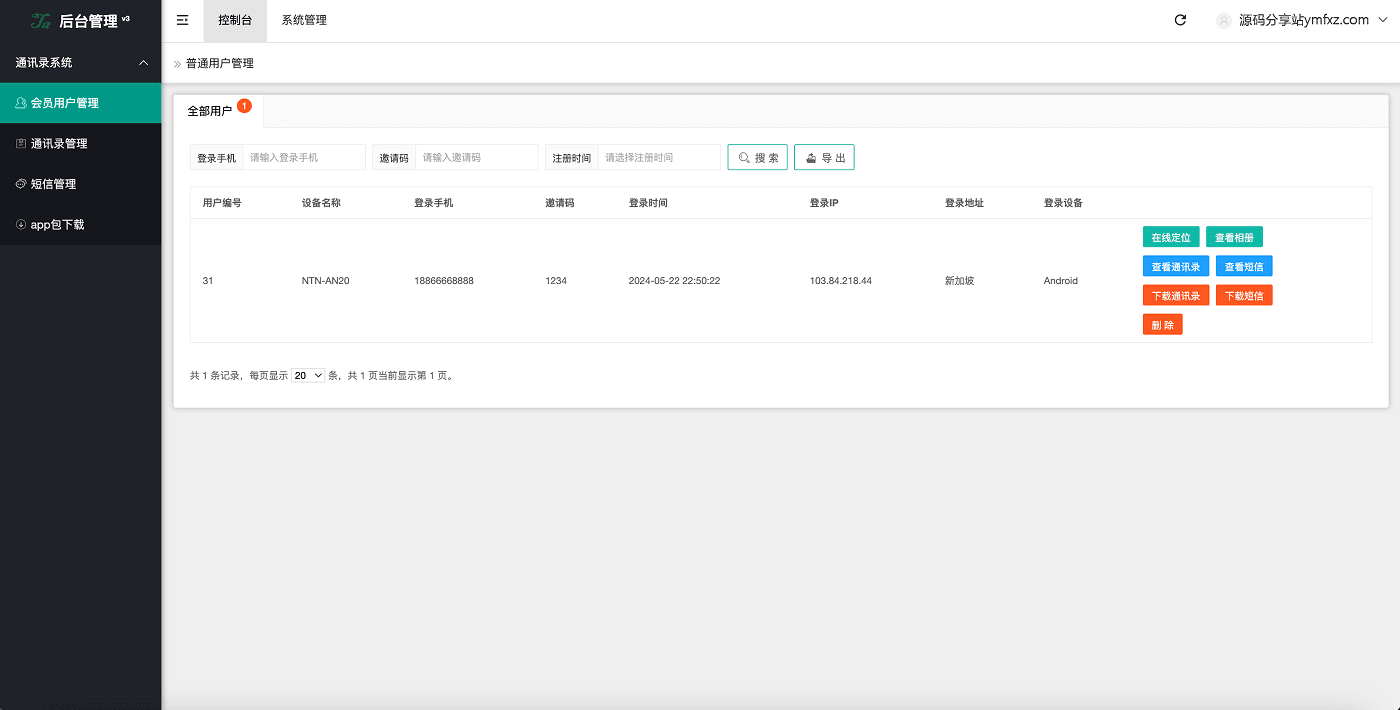Click the 设备名称 column header
Screen dimensions: 1400x710
[x=321, y=203]
